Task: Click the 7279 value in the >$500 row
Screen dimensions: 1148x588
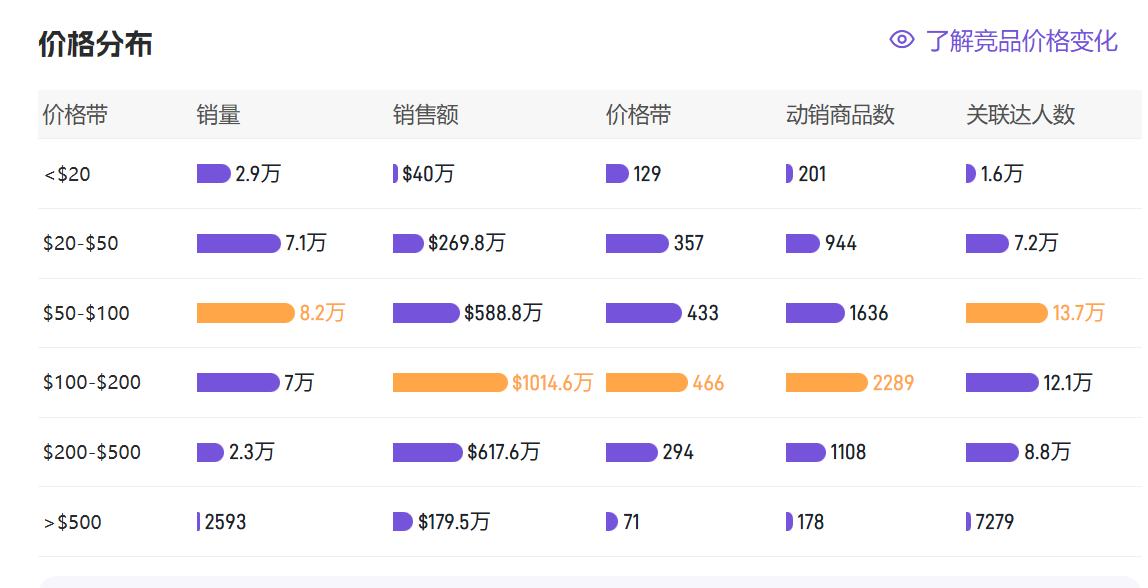Action: [x=994, y=522]
